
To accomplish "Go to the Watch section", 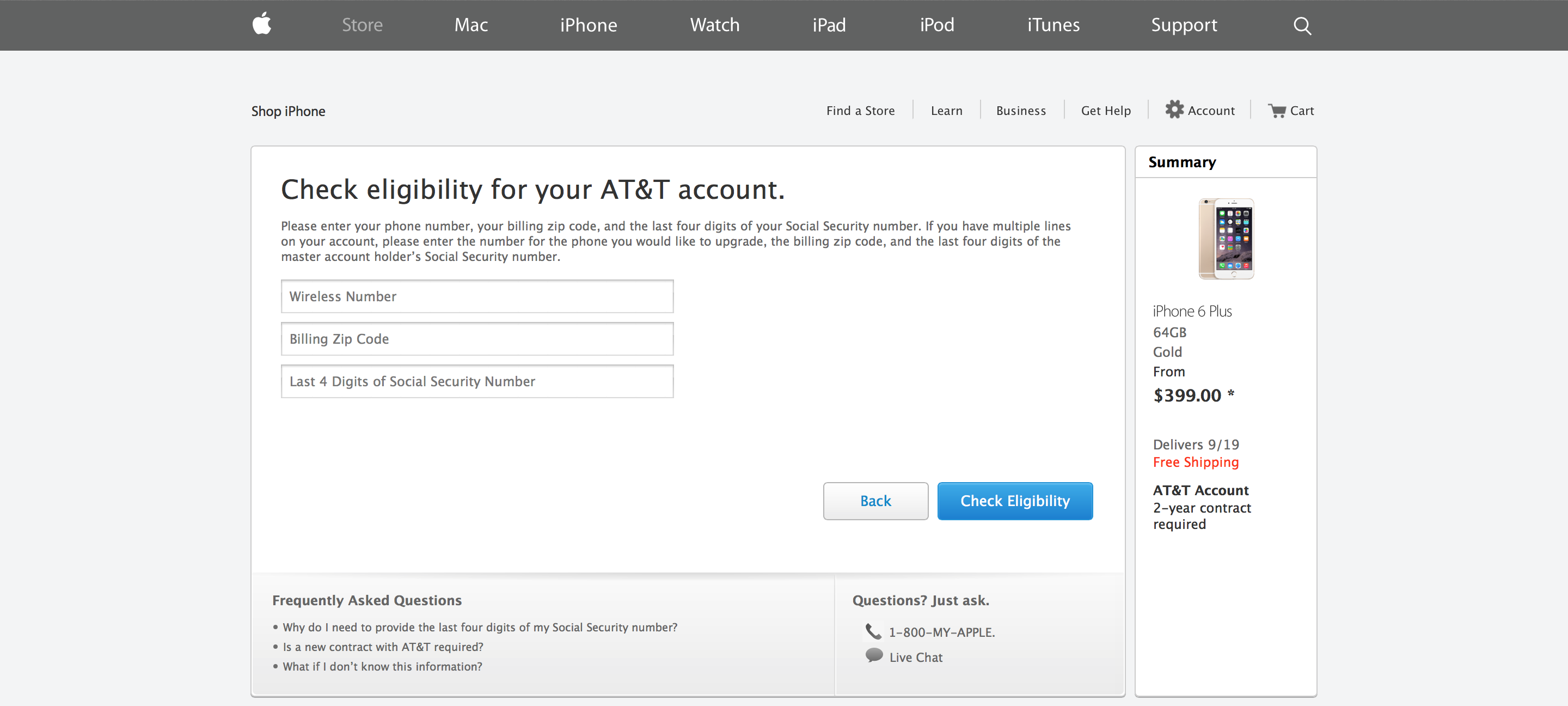I will 715,25.
